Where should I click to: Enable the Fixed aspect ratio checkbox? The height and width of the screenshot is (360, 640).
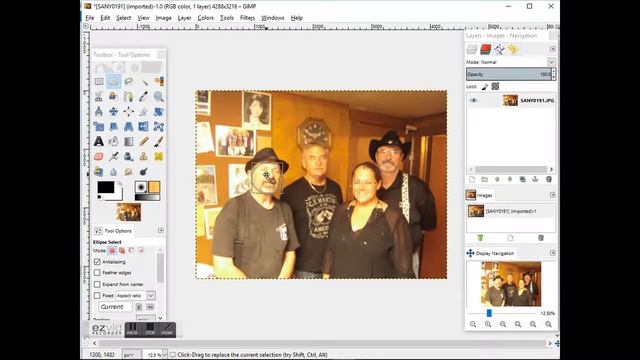97,295
